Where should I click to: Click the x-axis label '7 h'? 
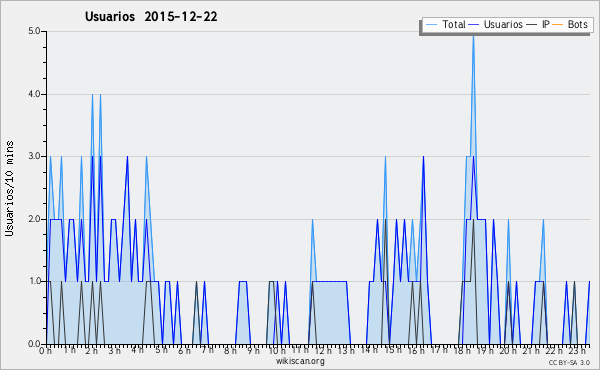(x=207, y=350)
